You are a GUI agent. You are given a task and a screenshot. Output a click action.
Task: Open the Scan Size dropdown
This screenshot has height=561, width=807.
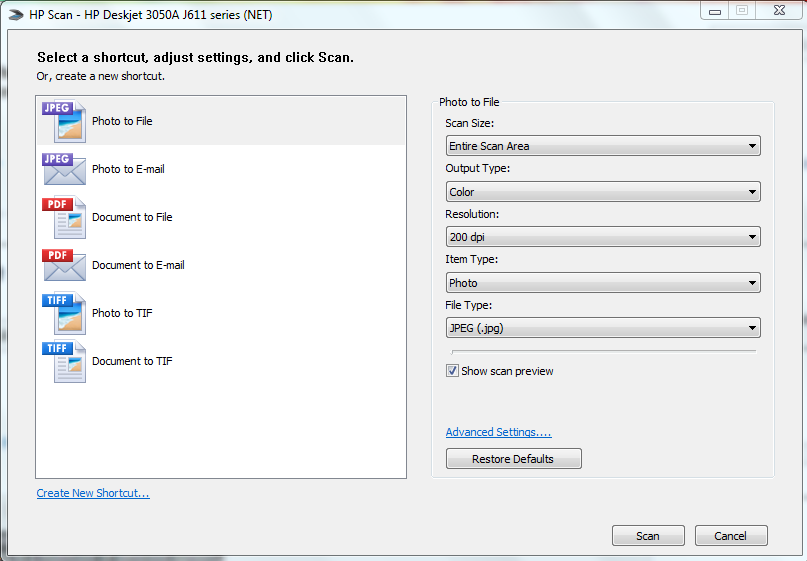point(603,146)
